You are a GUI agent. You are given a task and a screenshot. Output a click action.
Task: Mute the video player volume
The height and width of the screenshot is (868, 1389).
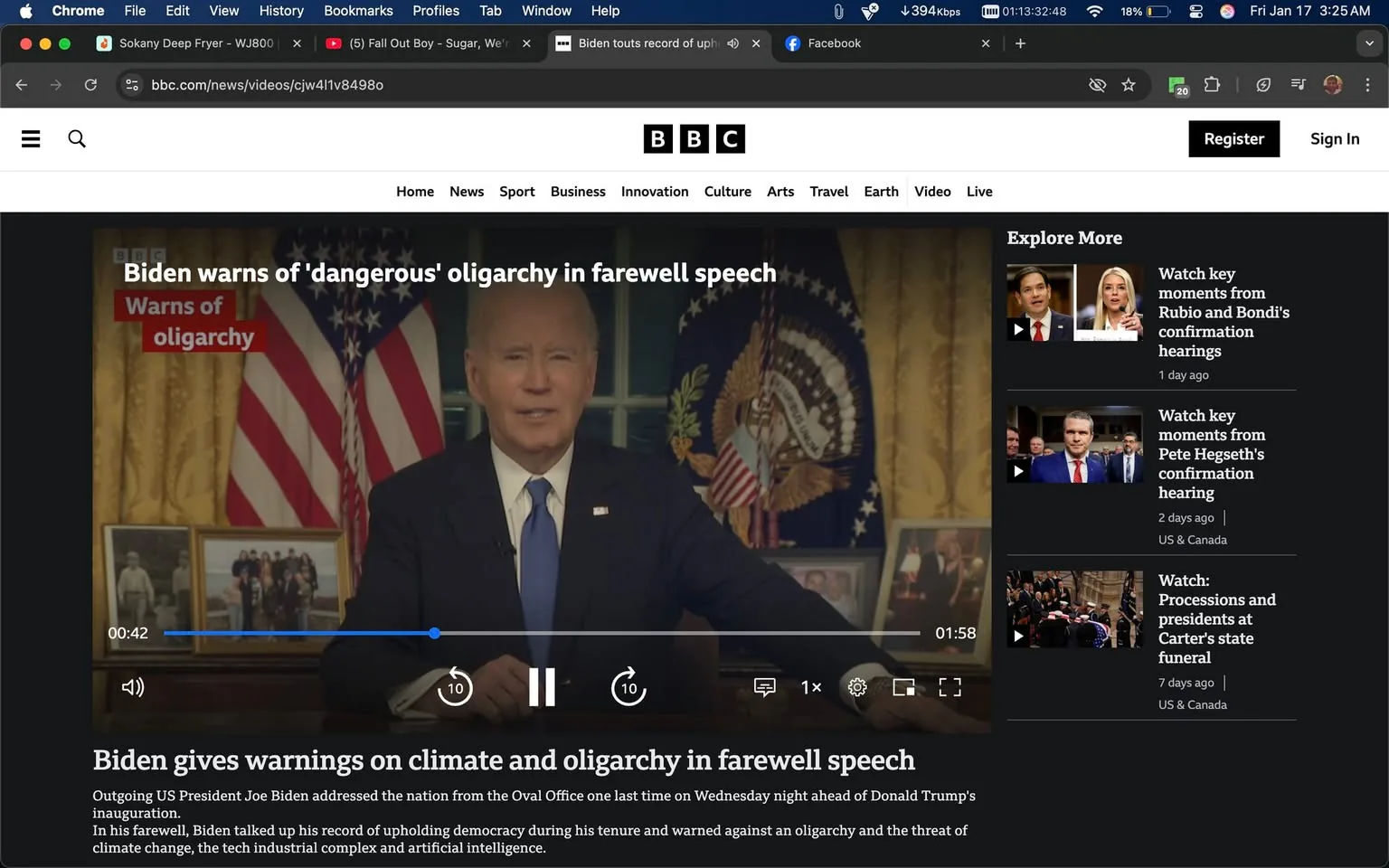[x=133, y=687]
